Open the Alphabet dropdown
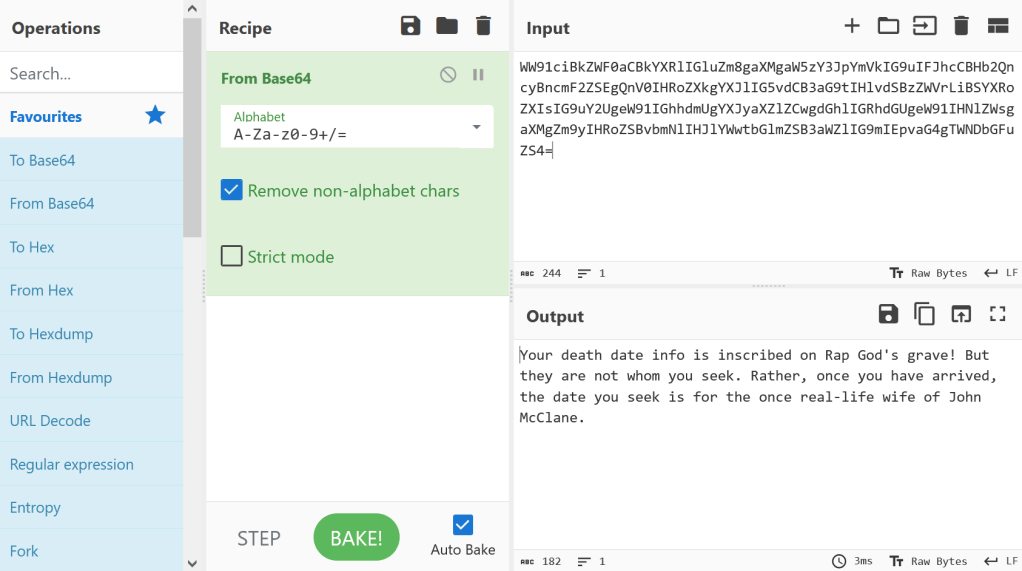The image size is (1022, 571). pos(476,127)
